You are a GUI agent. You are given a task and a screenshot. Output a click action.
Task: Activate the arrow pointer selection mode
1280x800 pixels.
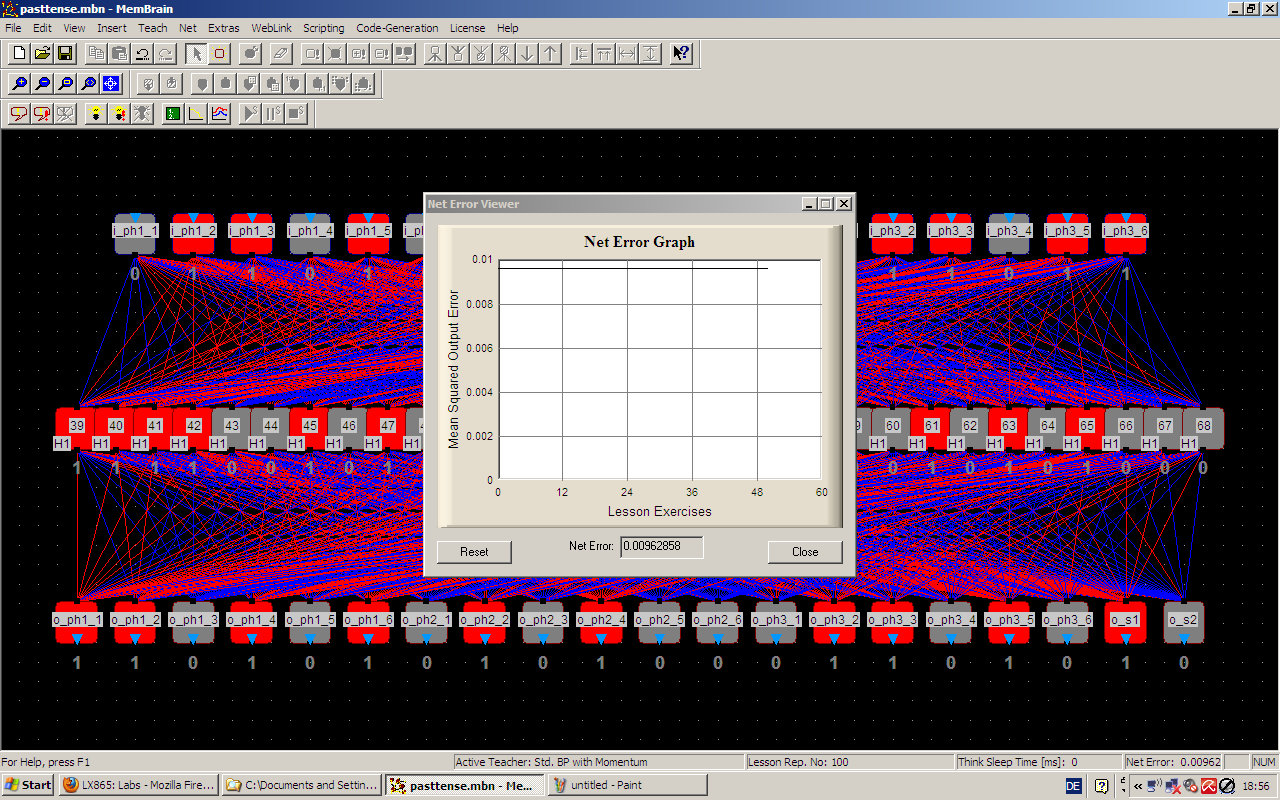pos(197,53)
